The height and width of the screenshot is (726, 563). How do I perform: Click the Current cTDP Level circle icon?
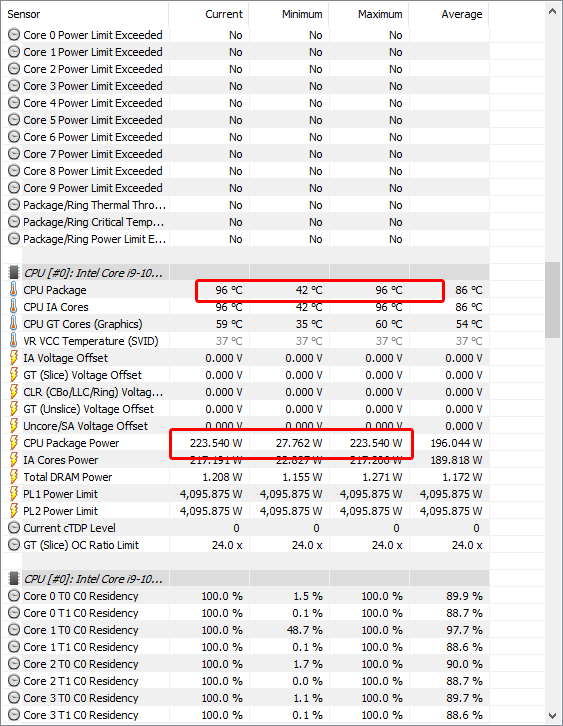[x=14, y=528]
